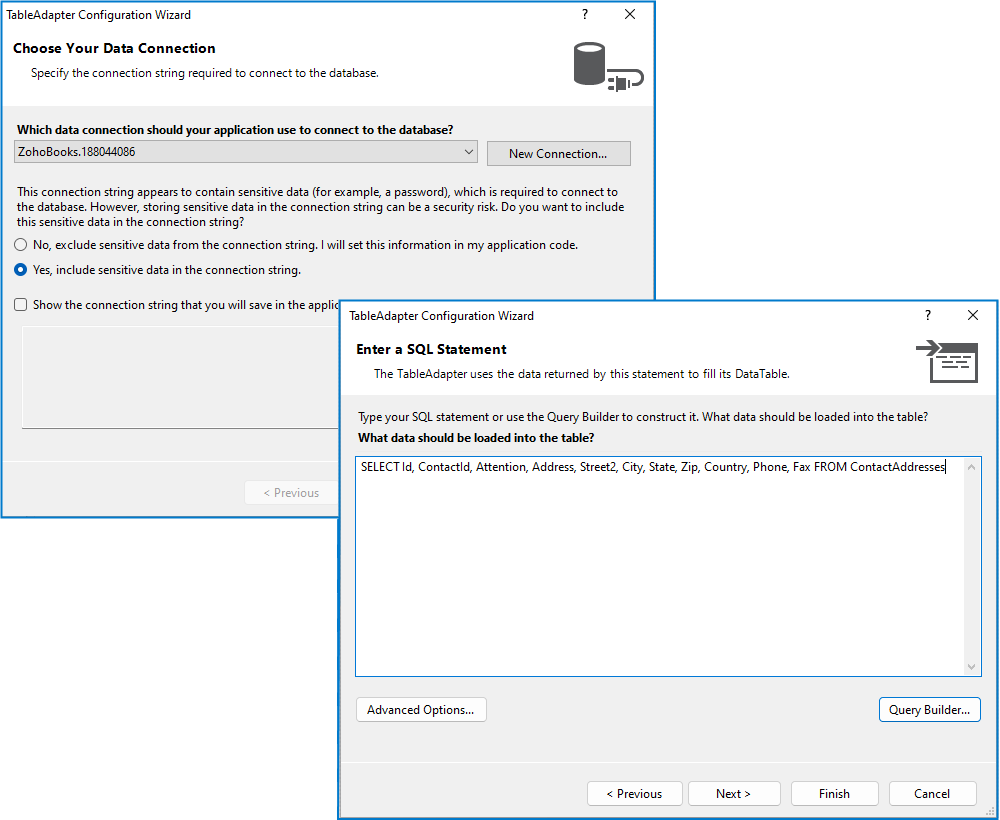The image size is (1000, 820).
Task: Proceed using the Next > button
Action: tap(733, 794)
